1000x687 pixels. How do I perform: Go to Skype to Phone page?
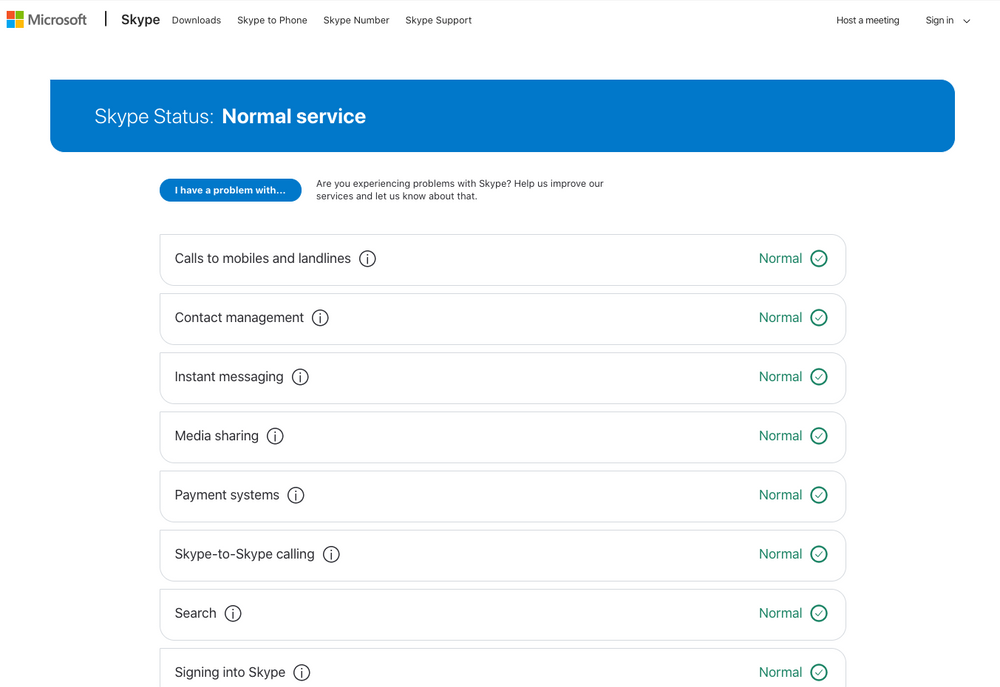point(271,20)
